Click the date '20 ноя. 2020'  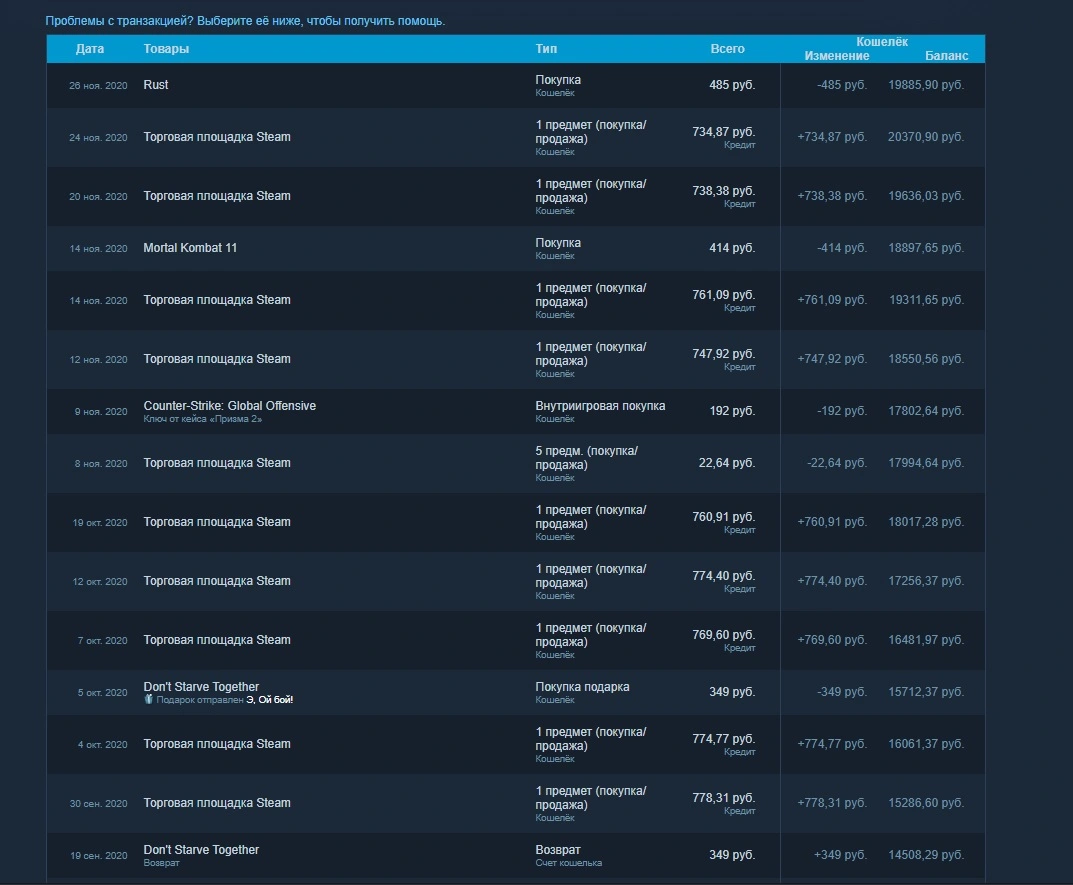[98, 196]
